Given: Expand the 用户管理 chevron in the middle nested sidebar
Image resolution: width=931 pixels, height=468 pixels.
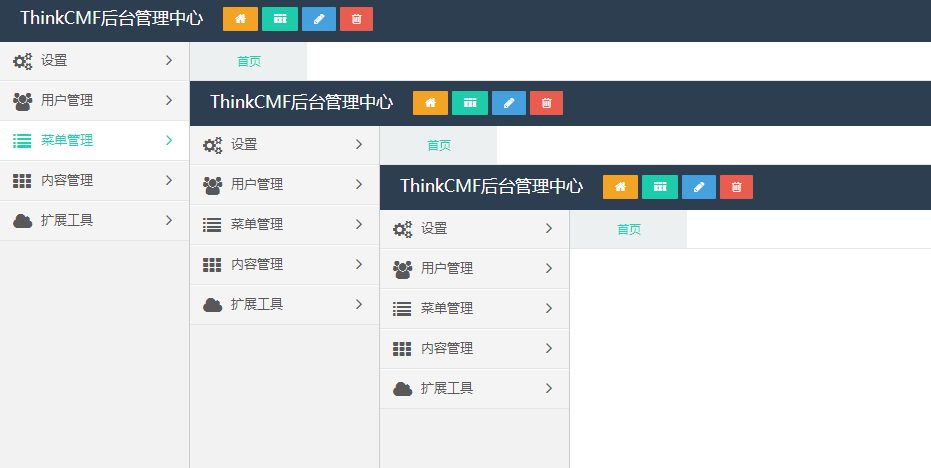Looking at the screenshot, I should click(x=359, y=184).
